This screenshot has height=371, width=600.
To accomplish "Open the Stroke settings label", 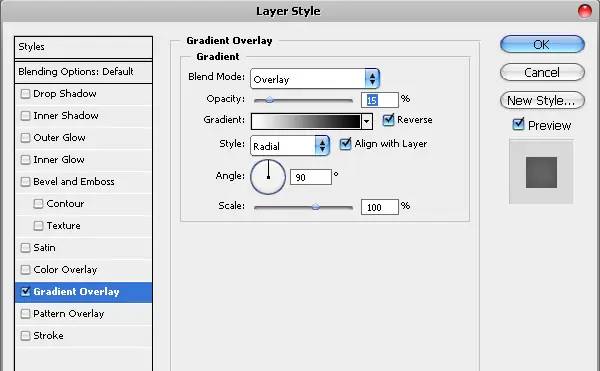I will pos(48,336).
